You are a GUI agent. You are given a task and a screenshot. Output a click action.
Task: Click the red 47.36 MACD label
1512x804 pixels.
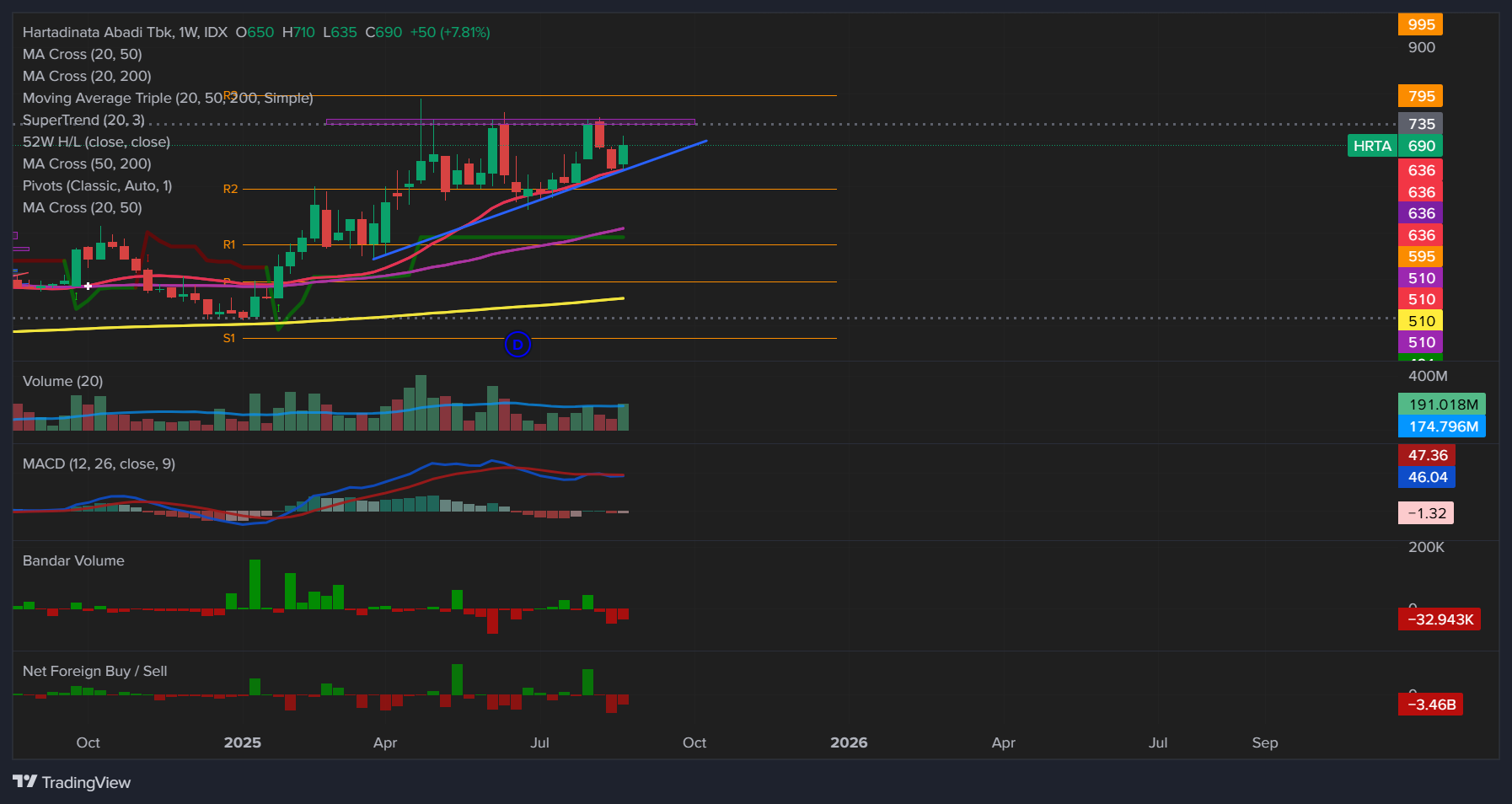(x=1427, y=455)
